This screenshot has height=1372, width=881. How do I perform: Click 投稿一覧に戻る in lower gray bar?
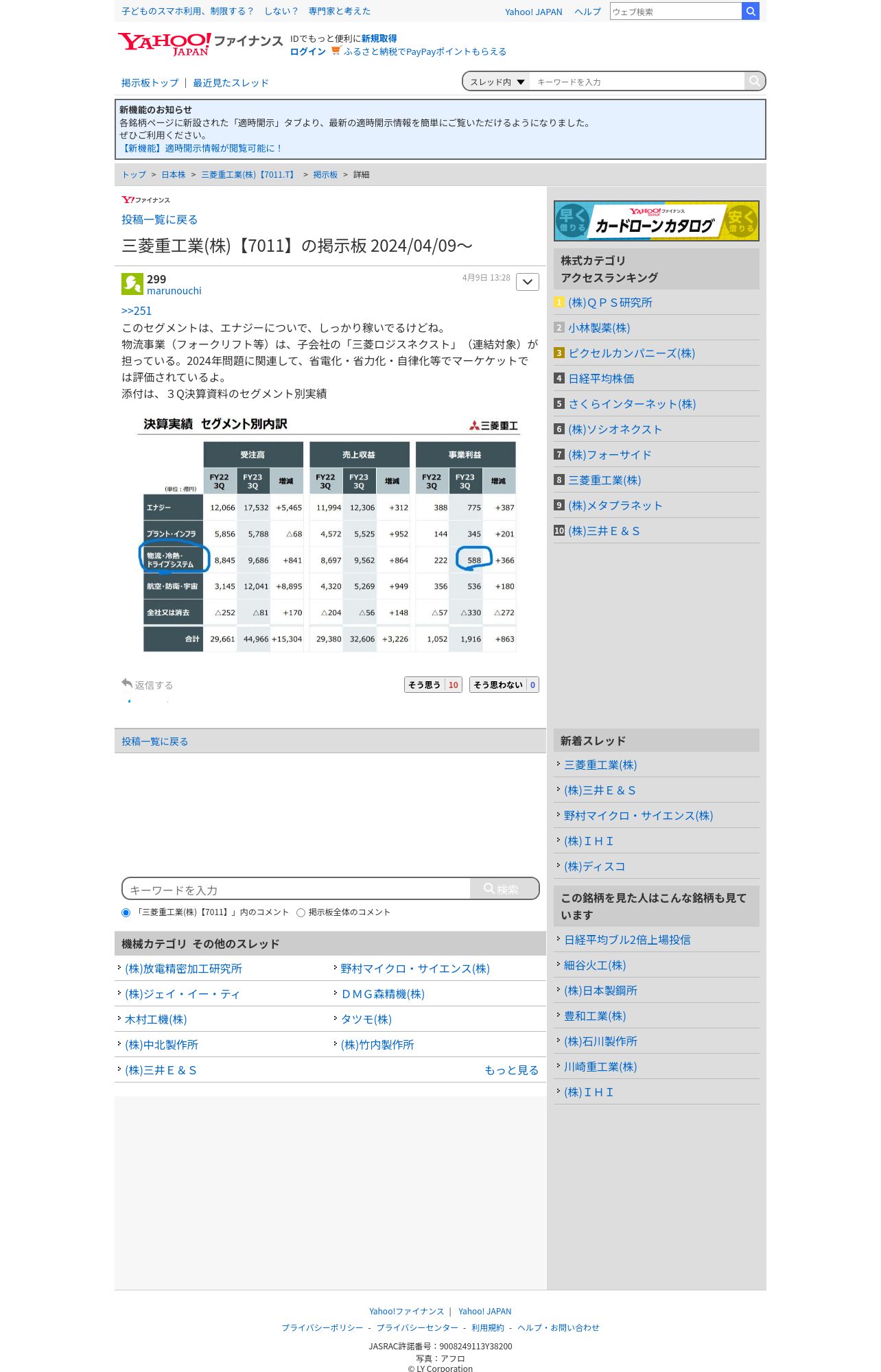(x=155, y=741)
